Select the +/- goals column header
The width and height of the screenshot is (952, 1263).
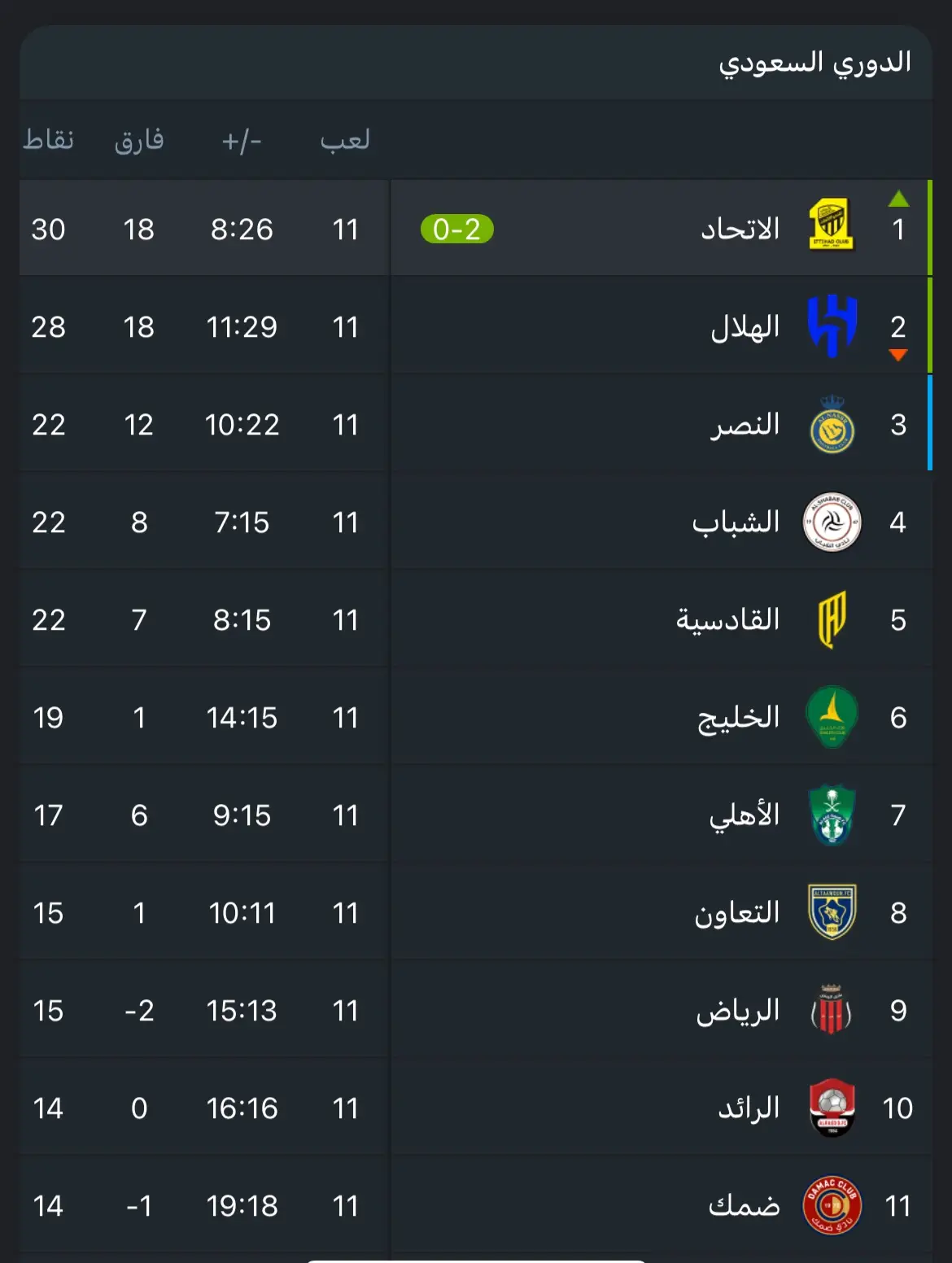coord(242,141)
